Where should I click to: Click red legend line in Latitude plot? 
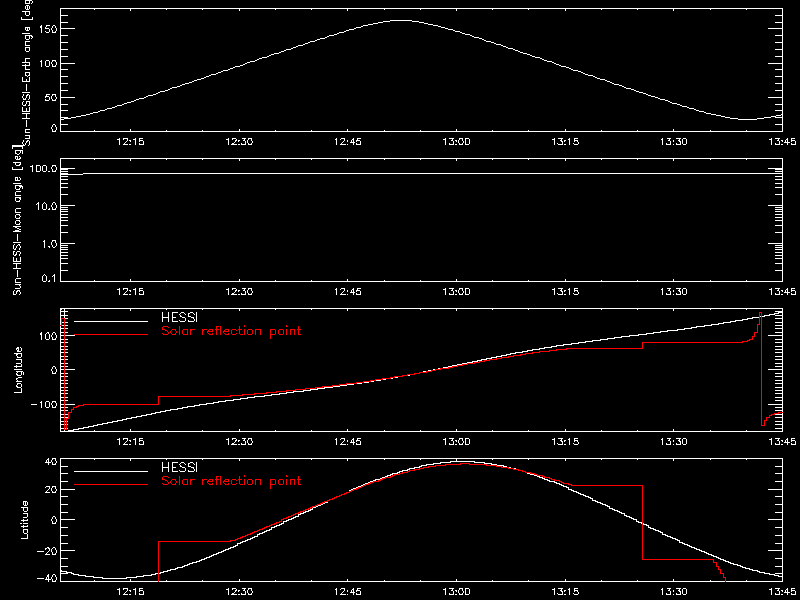111,484
